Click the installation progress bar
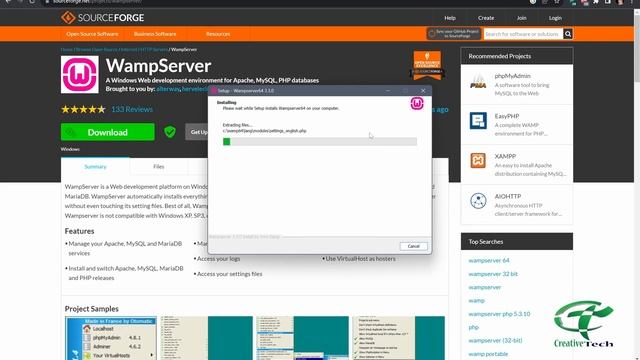640x360 pixels. [320, 142]
